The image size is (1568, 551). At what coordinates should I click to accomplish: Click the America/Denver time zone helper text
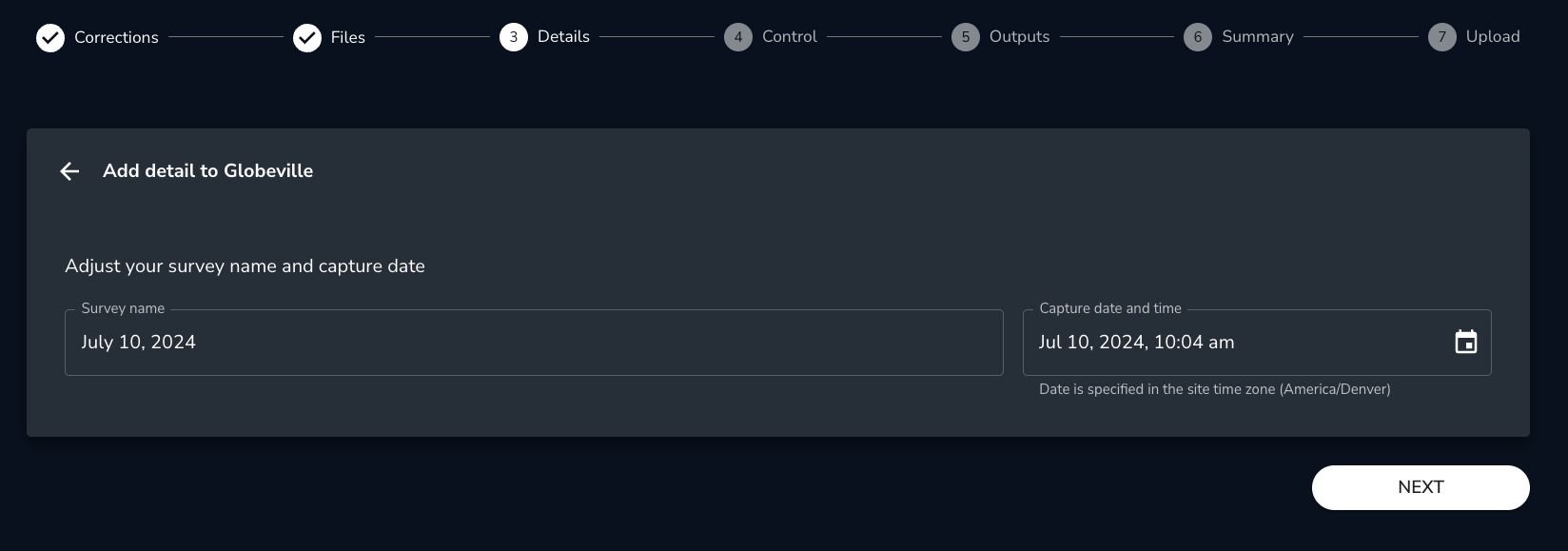1214,389
